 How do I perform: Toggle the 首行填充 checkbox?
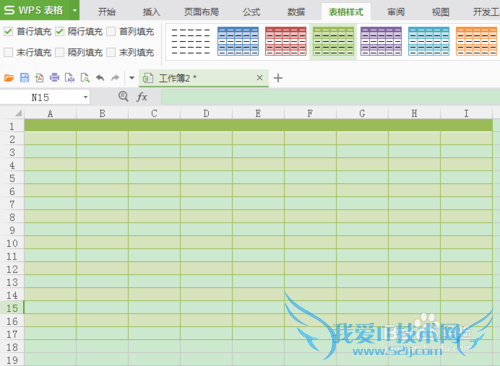(8, 32)
